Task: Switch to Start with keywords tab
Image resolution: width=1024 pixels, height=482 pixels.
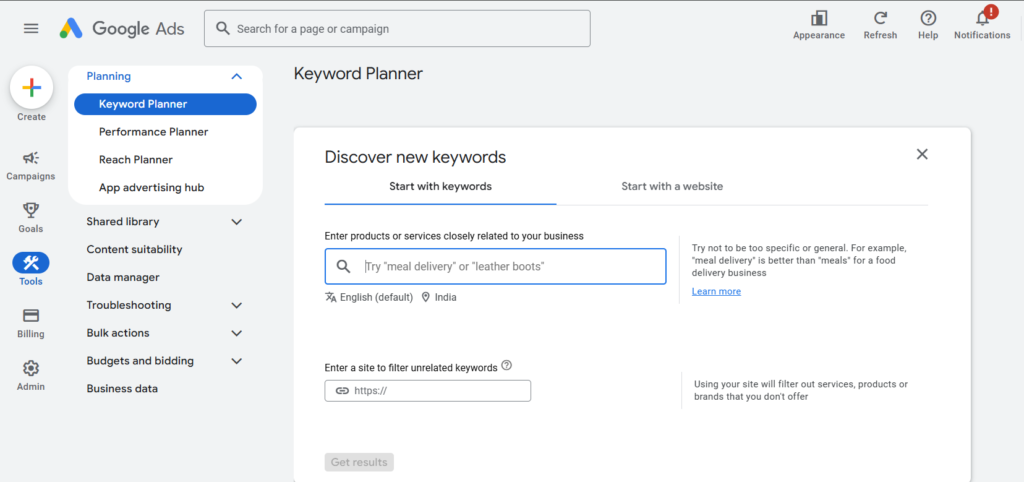Action: 440,186
